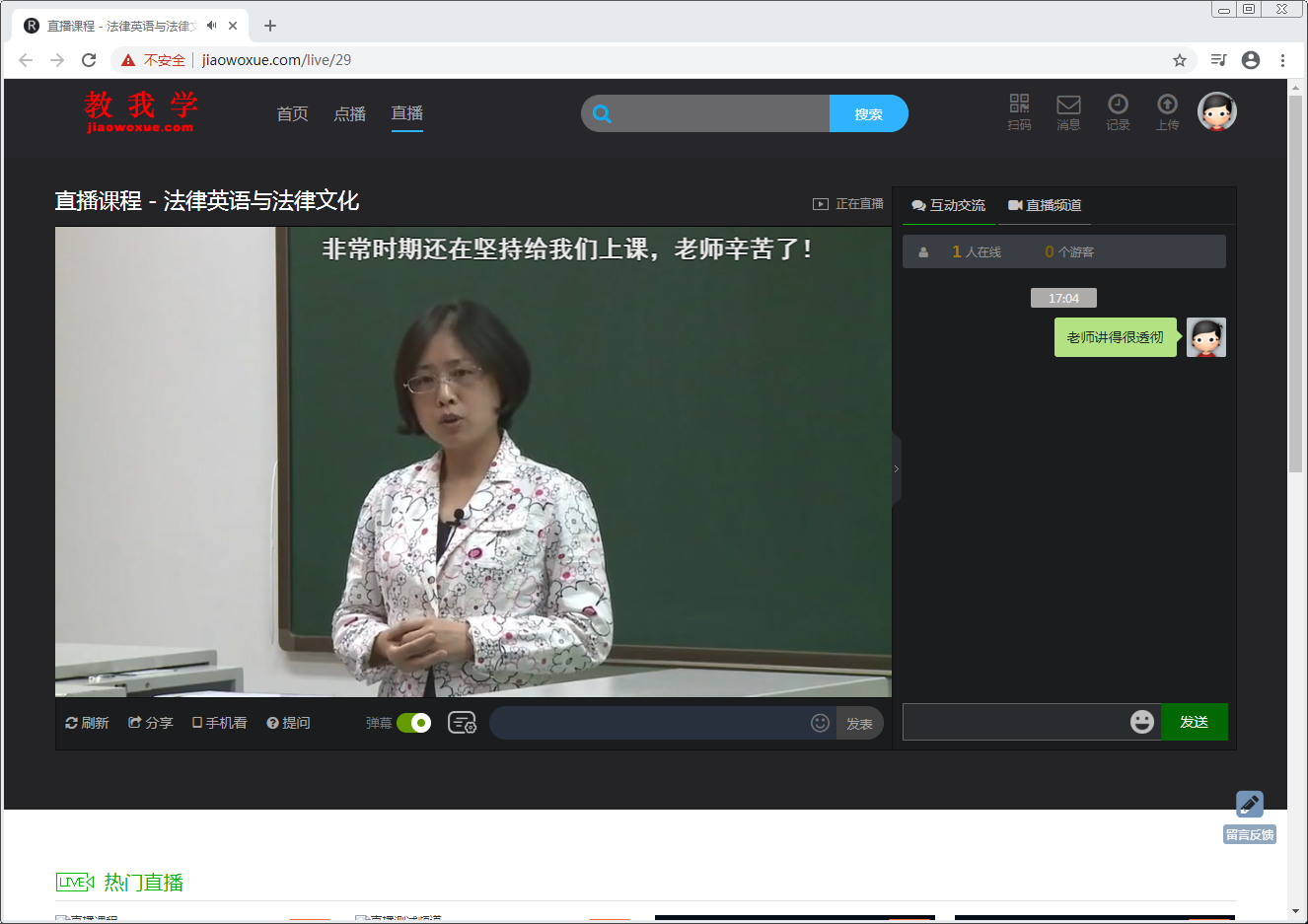The height and width of the screenshot is (924, 1308).
Task: Click the page vertical scrollbar thumb
Action: tap(1295, 284)
